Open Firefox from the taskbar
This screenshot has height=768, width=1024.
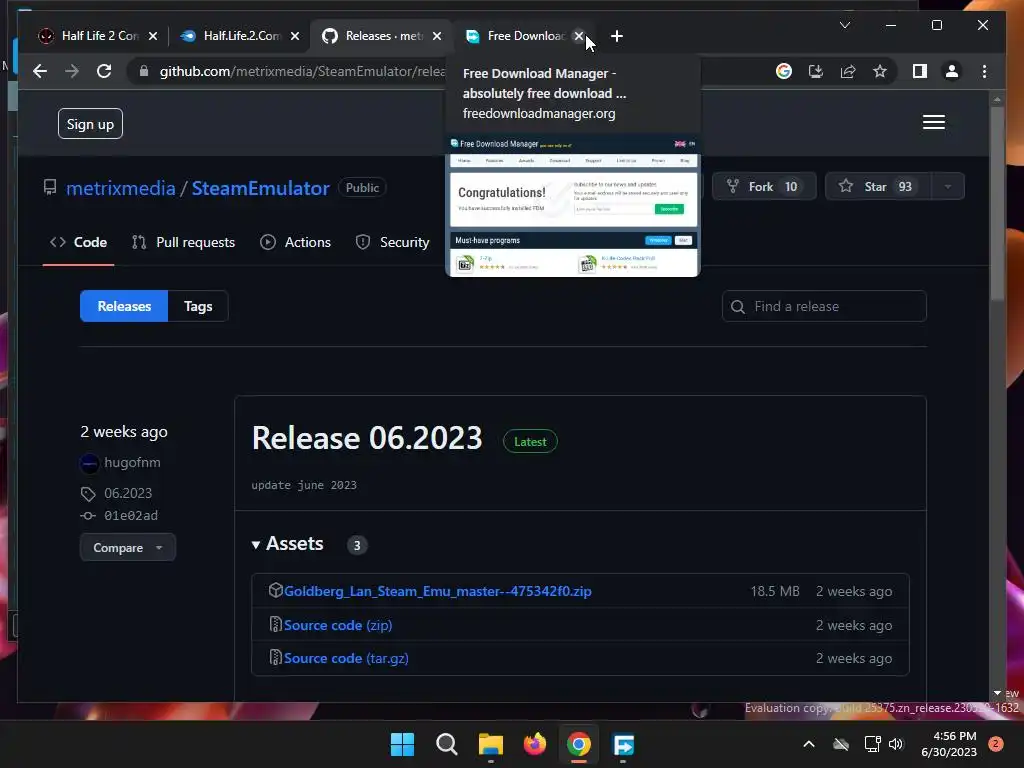tap(535, 744)
